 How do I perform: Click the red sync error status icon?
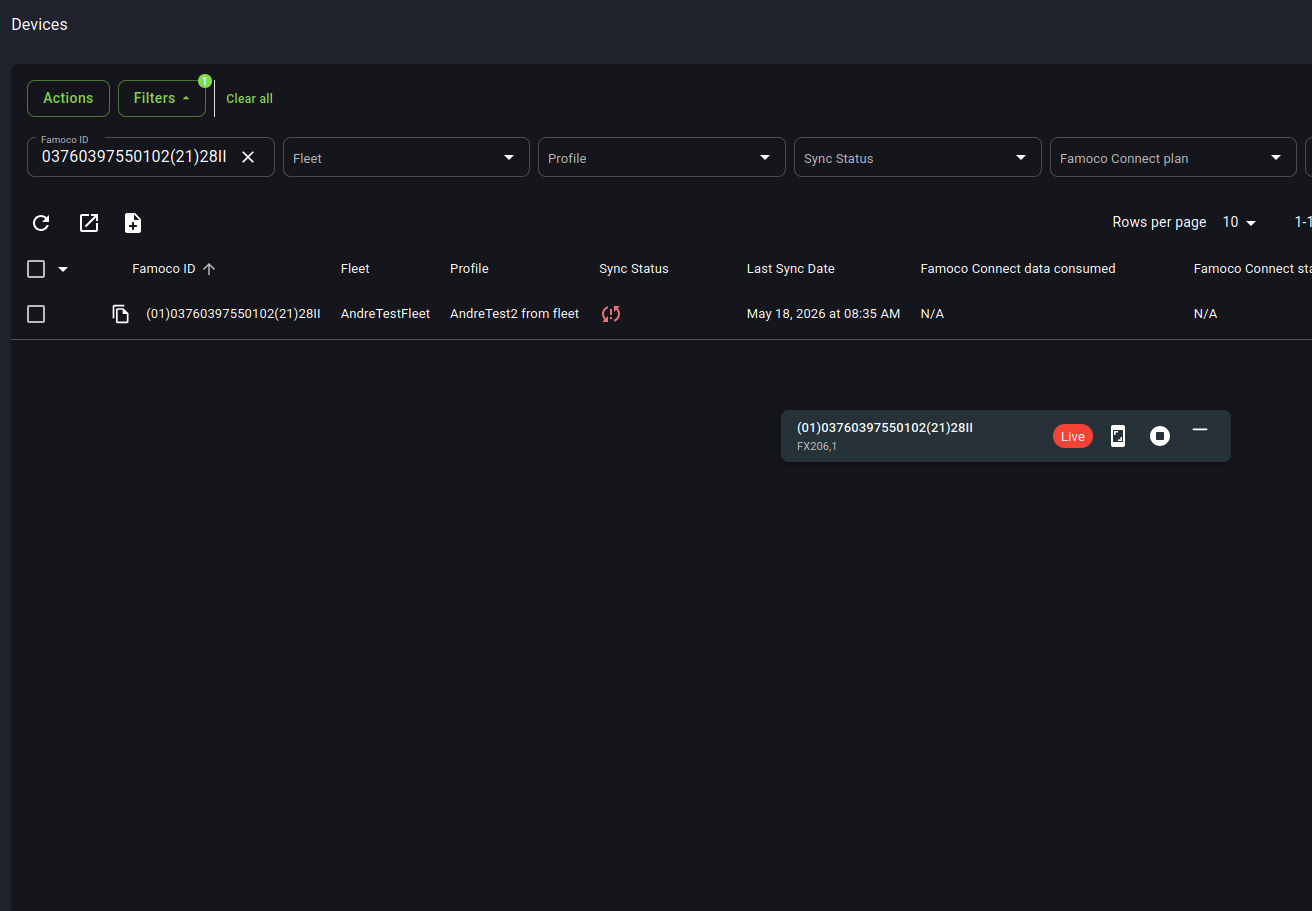[x=611, y=314]
